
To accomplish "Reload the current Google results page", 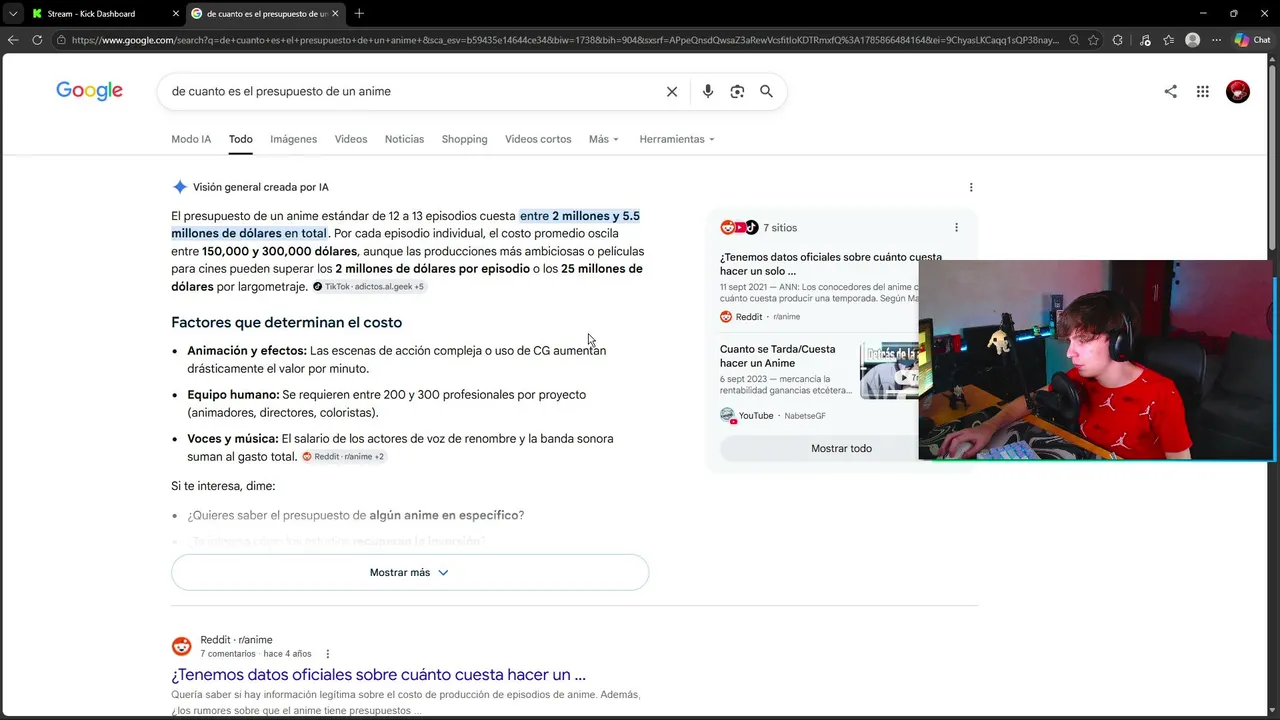I will pyautogui.click(x=37, y=40).
